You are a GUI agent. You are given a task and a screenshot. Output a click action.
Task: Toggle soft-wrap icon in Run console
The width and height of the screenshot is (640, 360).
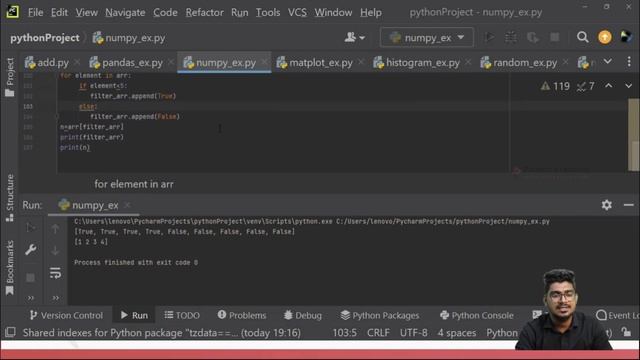pos(56,273)
